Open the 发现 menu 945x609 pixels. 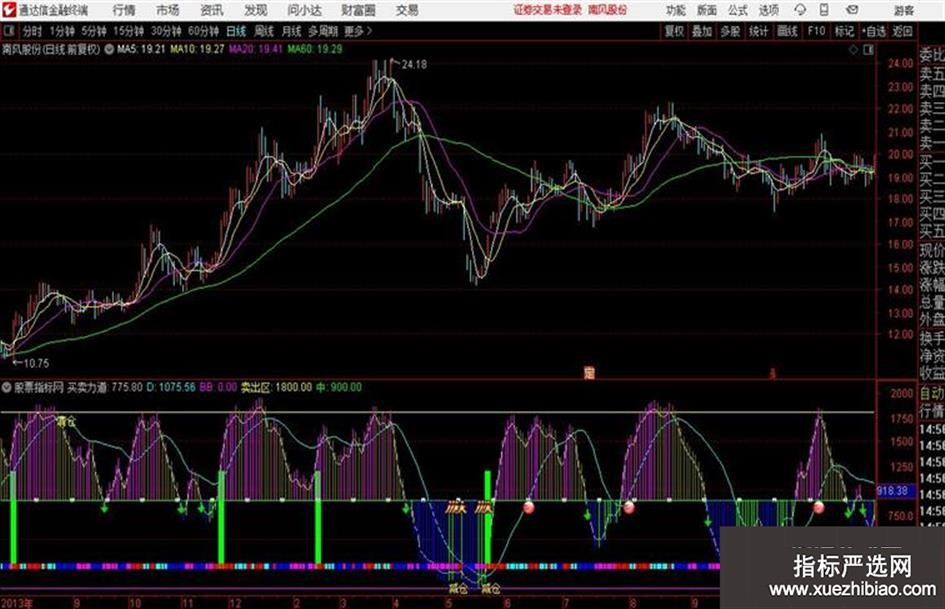256,10
